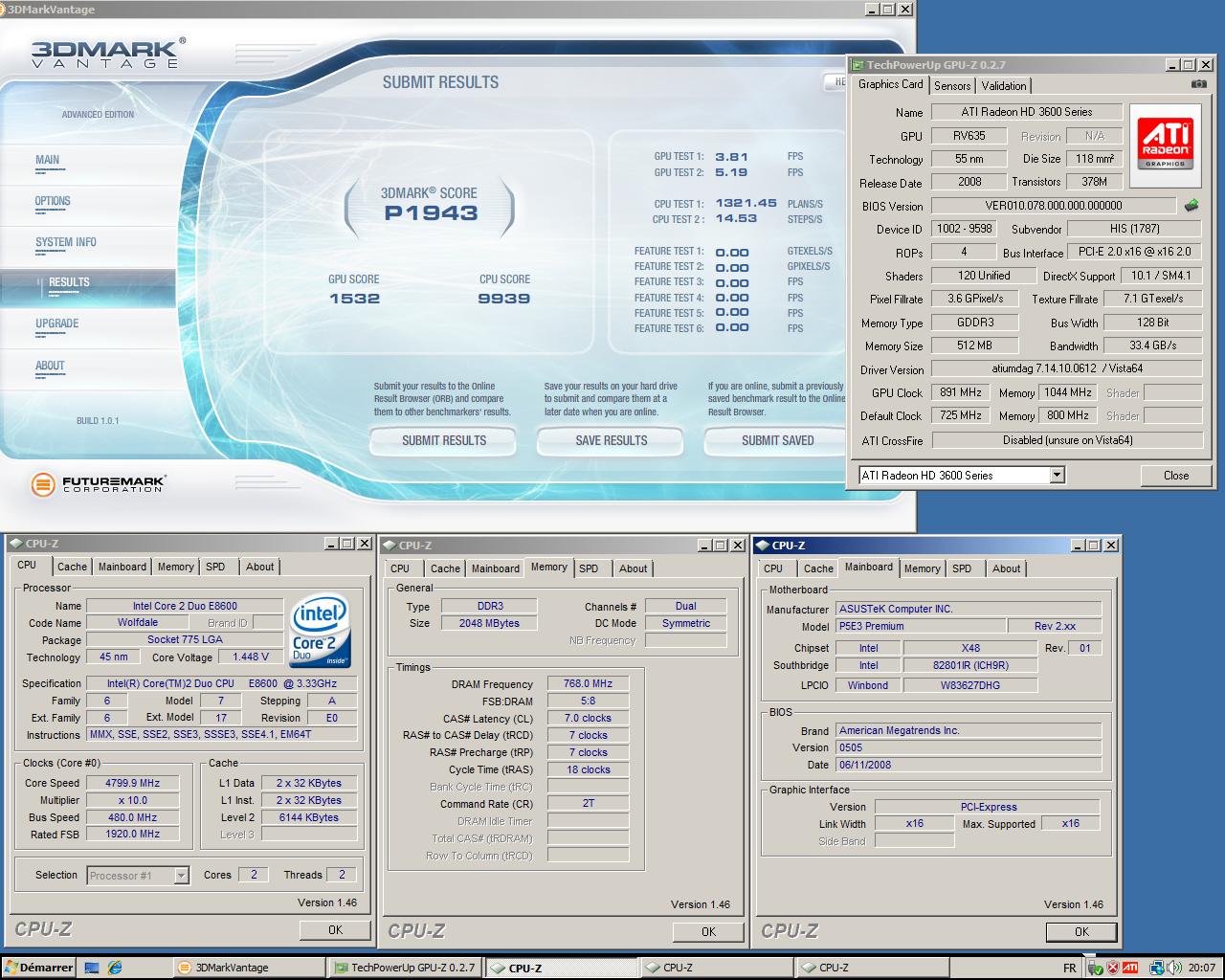Click the ATI CrossFire status field
Viewport: 1225px width, 980px height.
coord(1067,440)
